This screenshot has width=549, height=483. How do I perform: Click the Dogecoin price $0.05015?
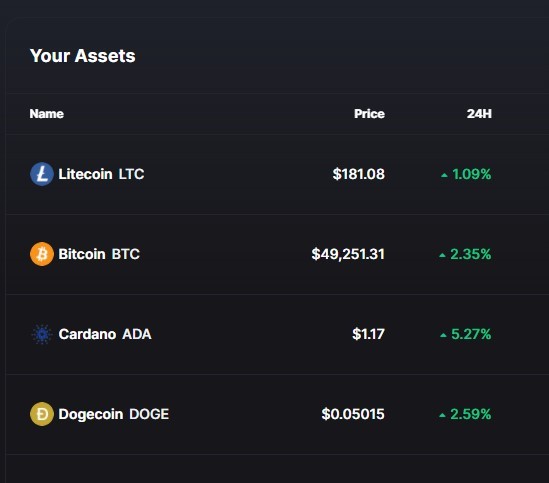353,414
